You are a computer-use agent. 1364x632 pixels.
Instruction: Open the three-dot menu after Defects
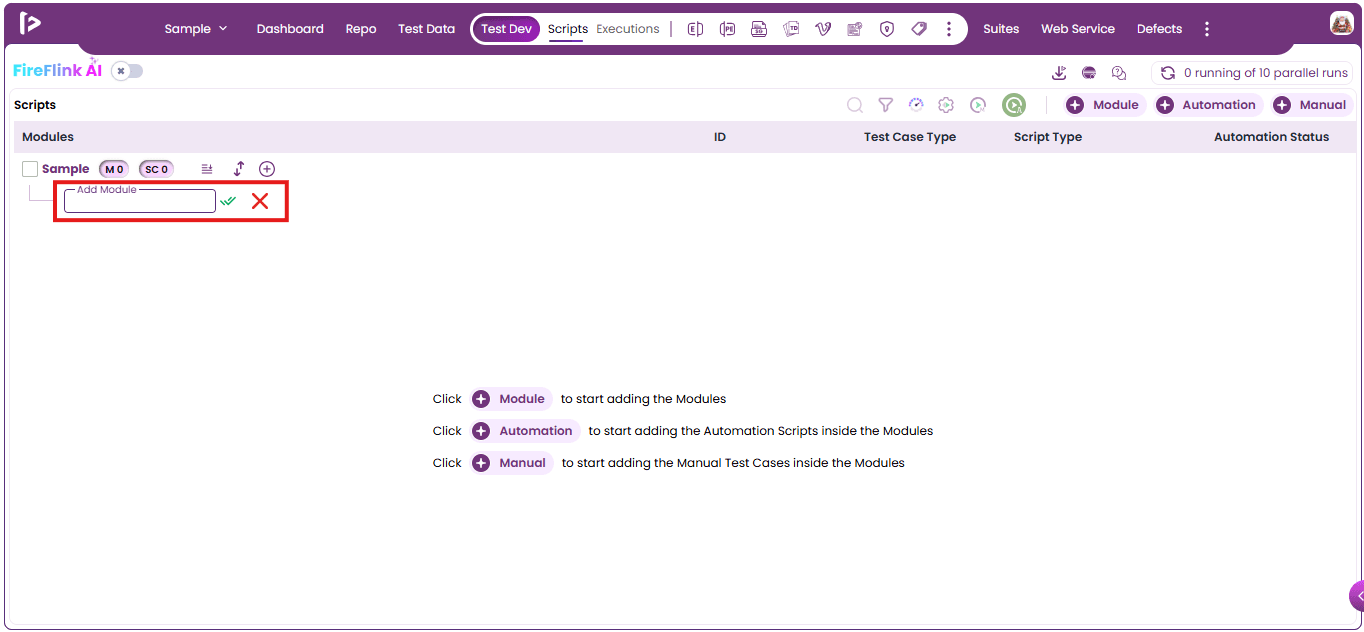1207,29
